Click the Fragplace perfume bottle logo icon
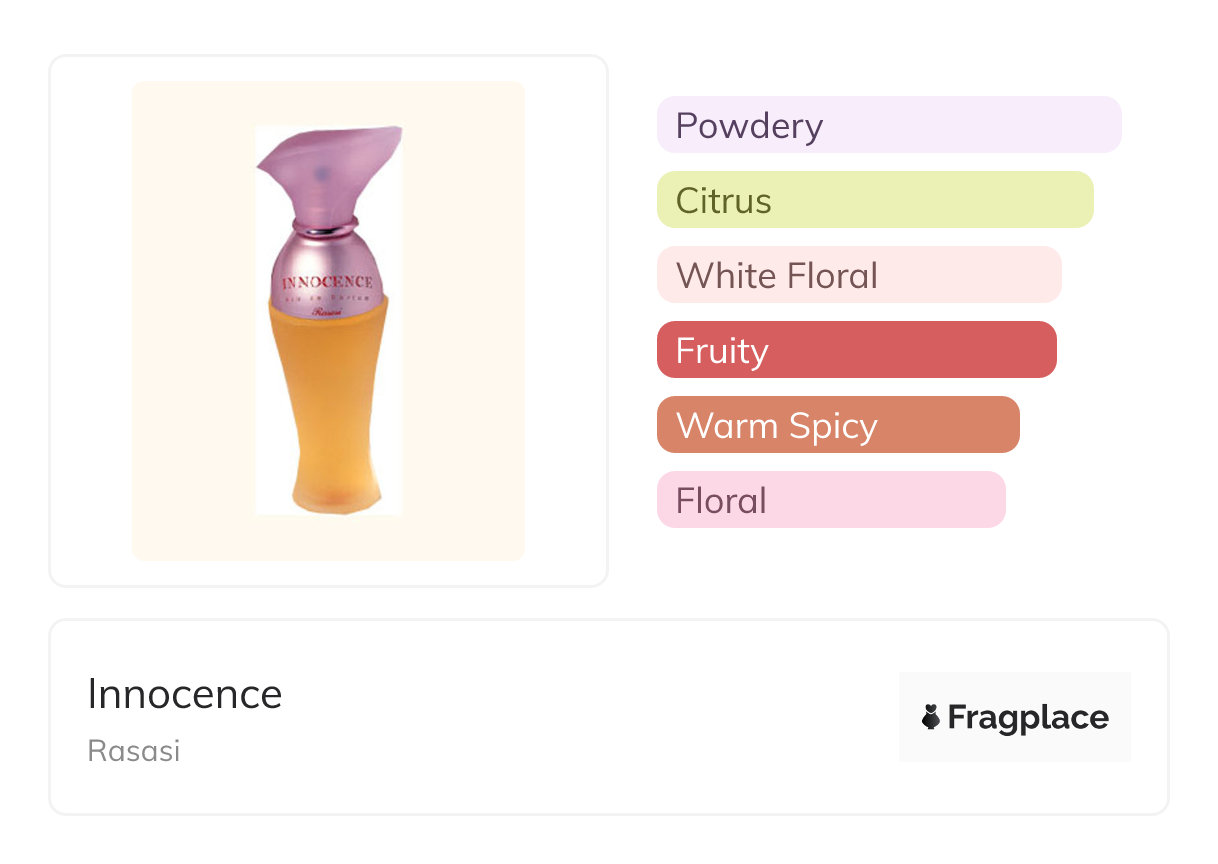The width and height of the screenshot is (1218, 864). [931, 717]
